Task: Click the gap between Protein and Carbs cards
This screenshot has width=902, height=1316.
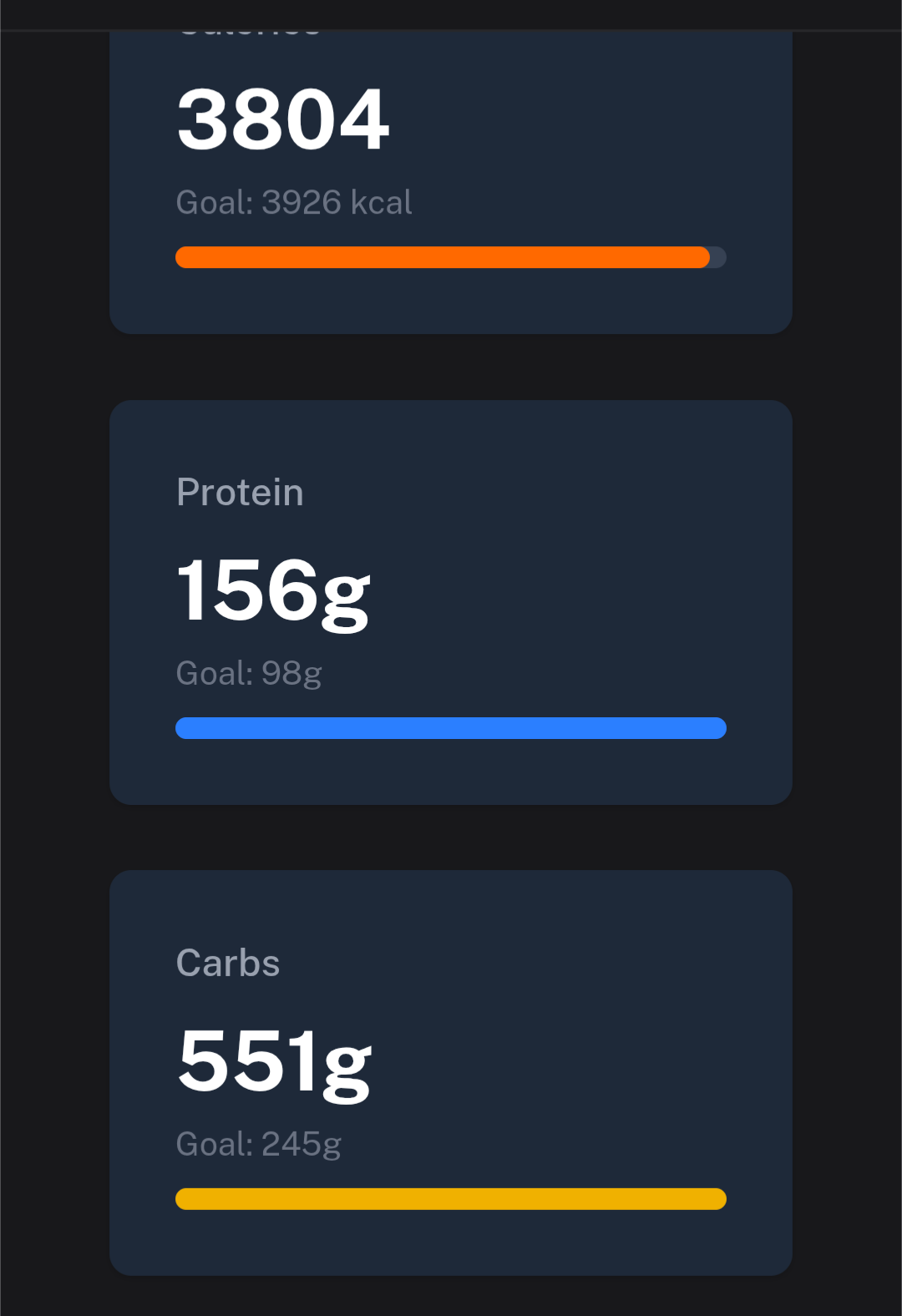Action: click(x=451, y=838)
